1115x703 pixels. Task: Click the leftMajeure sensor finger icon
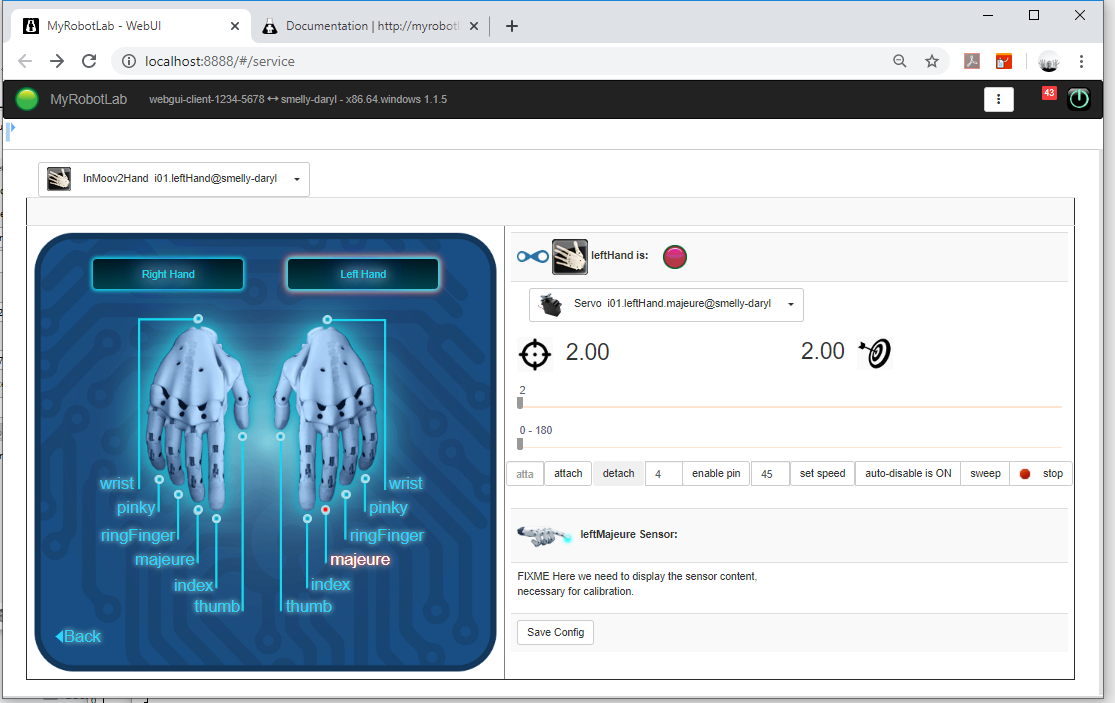544,535
